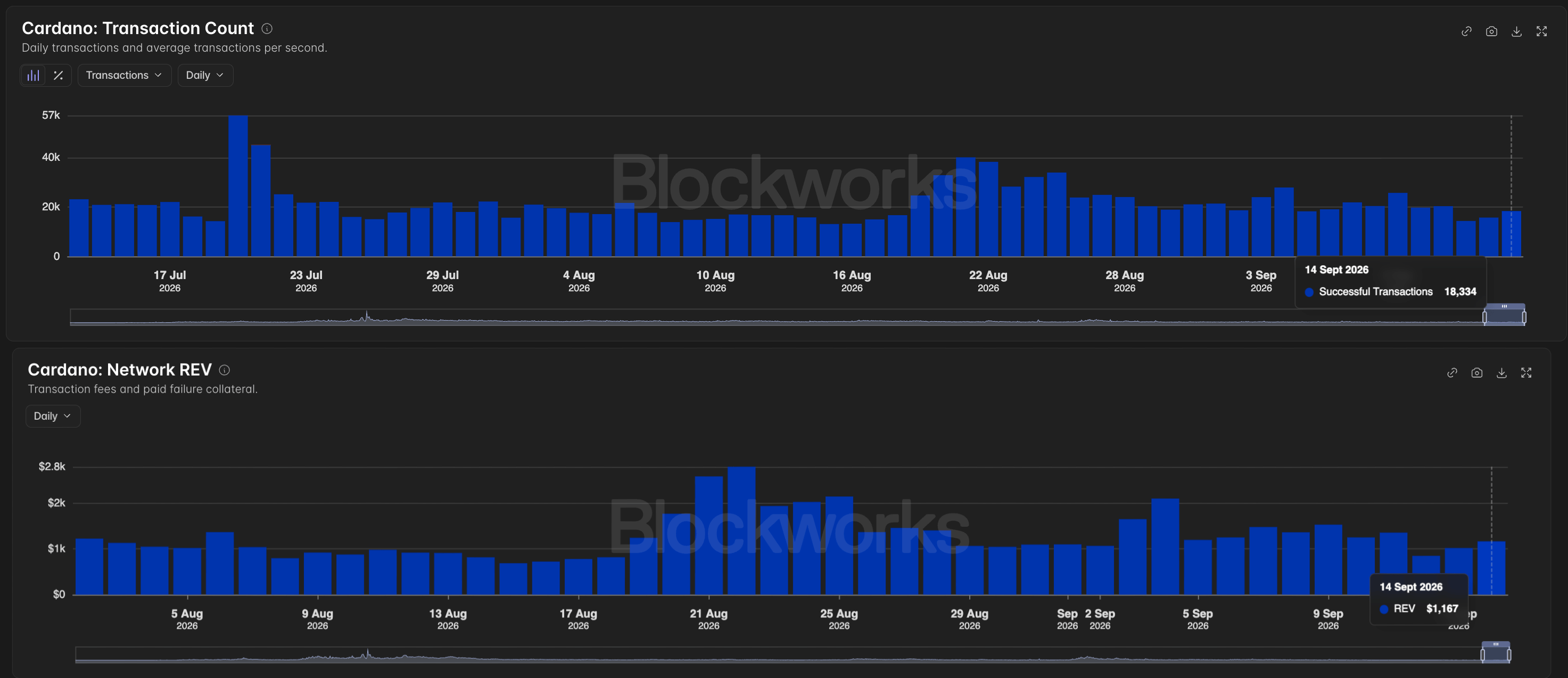Click the tallest bar in Network REV chart

tap(741, 530)
